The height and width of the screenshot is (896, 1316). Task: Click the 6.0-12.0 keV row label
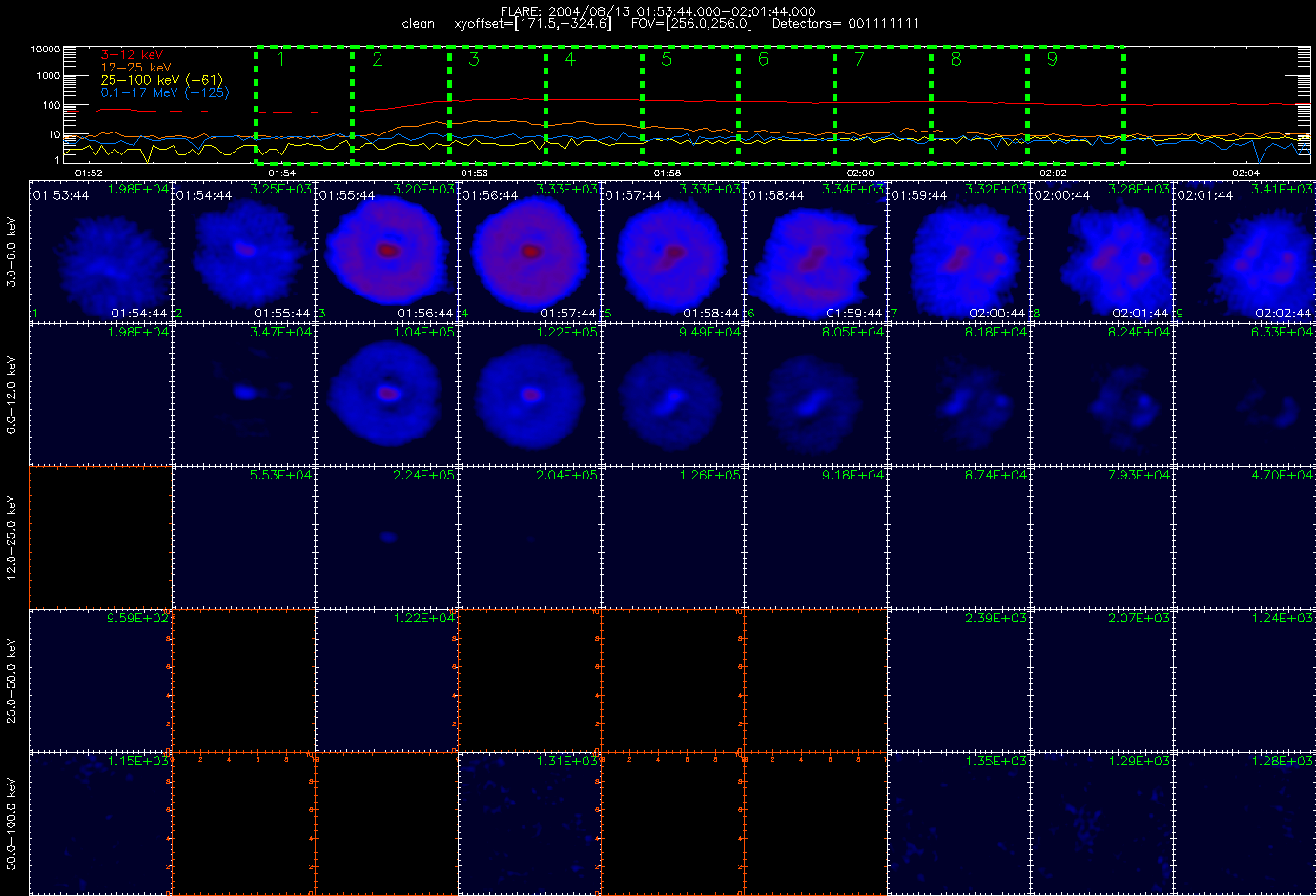[x=11, y=395]
